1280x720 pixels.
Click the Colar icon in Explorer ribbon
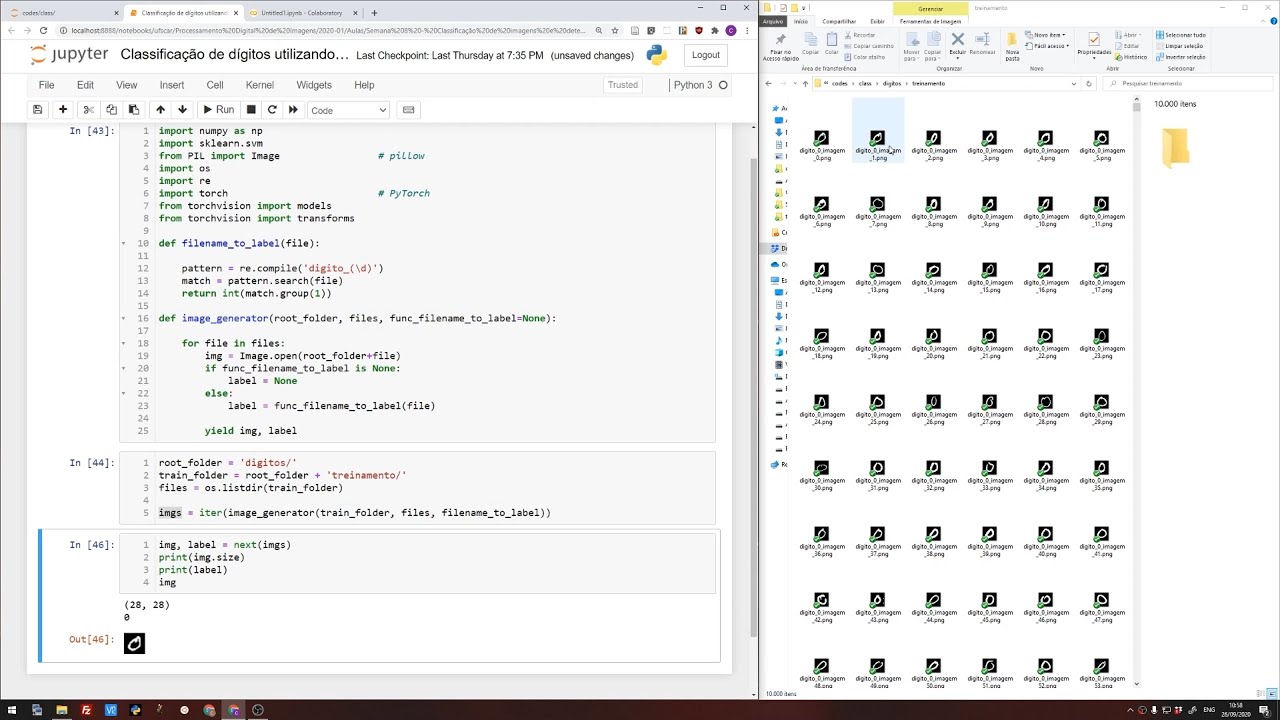point(832,44)
